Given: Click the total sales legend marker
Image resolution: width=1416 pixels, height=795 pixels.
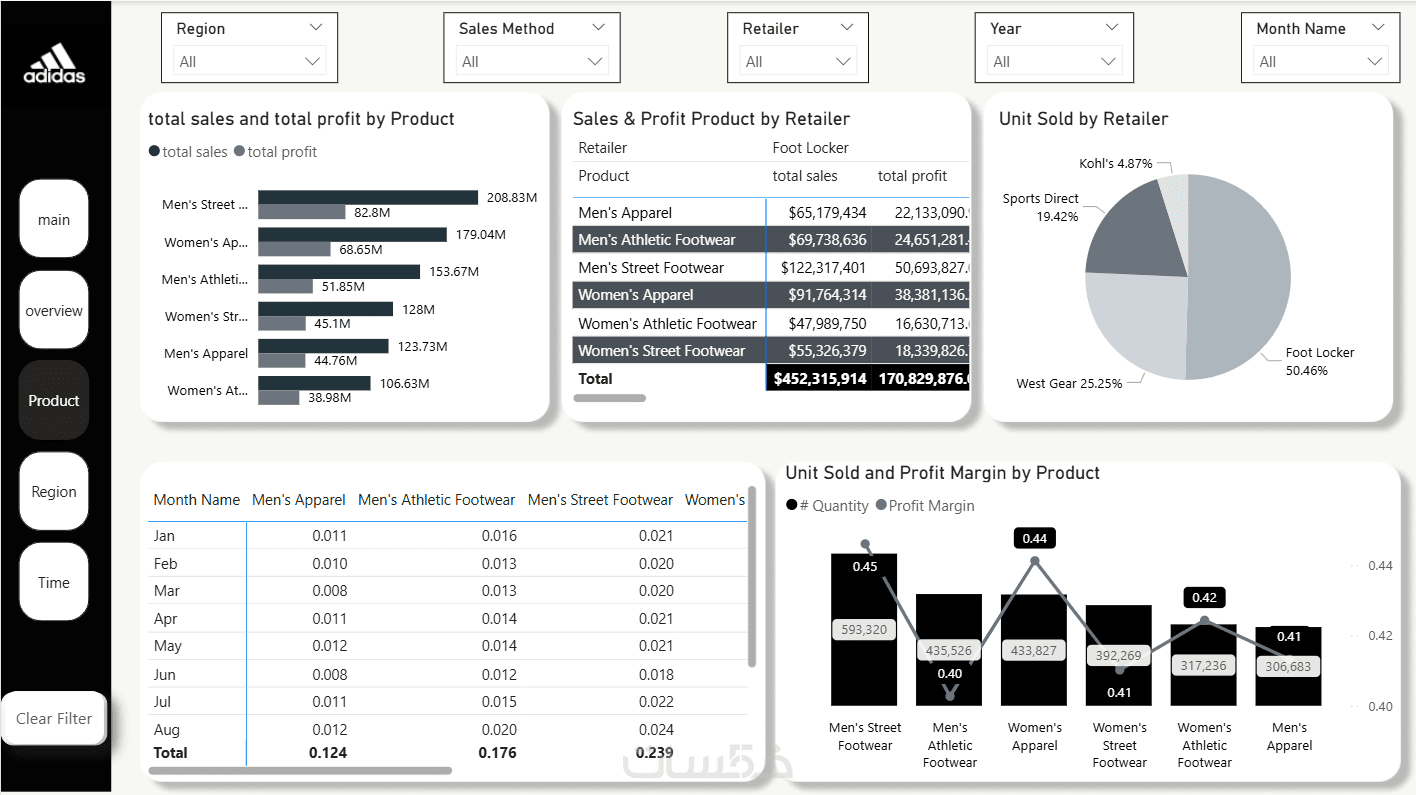Looking at the screenshot, I should click(154, 152).
